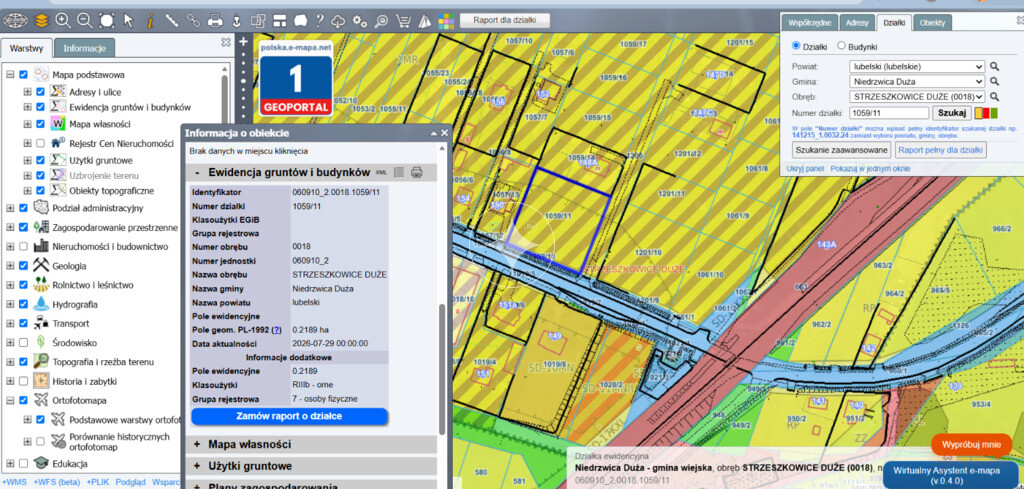Open the Adresy search tab
This screenshot has width=1024, height=489.
tap(857, 22)
